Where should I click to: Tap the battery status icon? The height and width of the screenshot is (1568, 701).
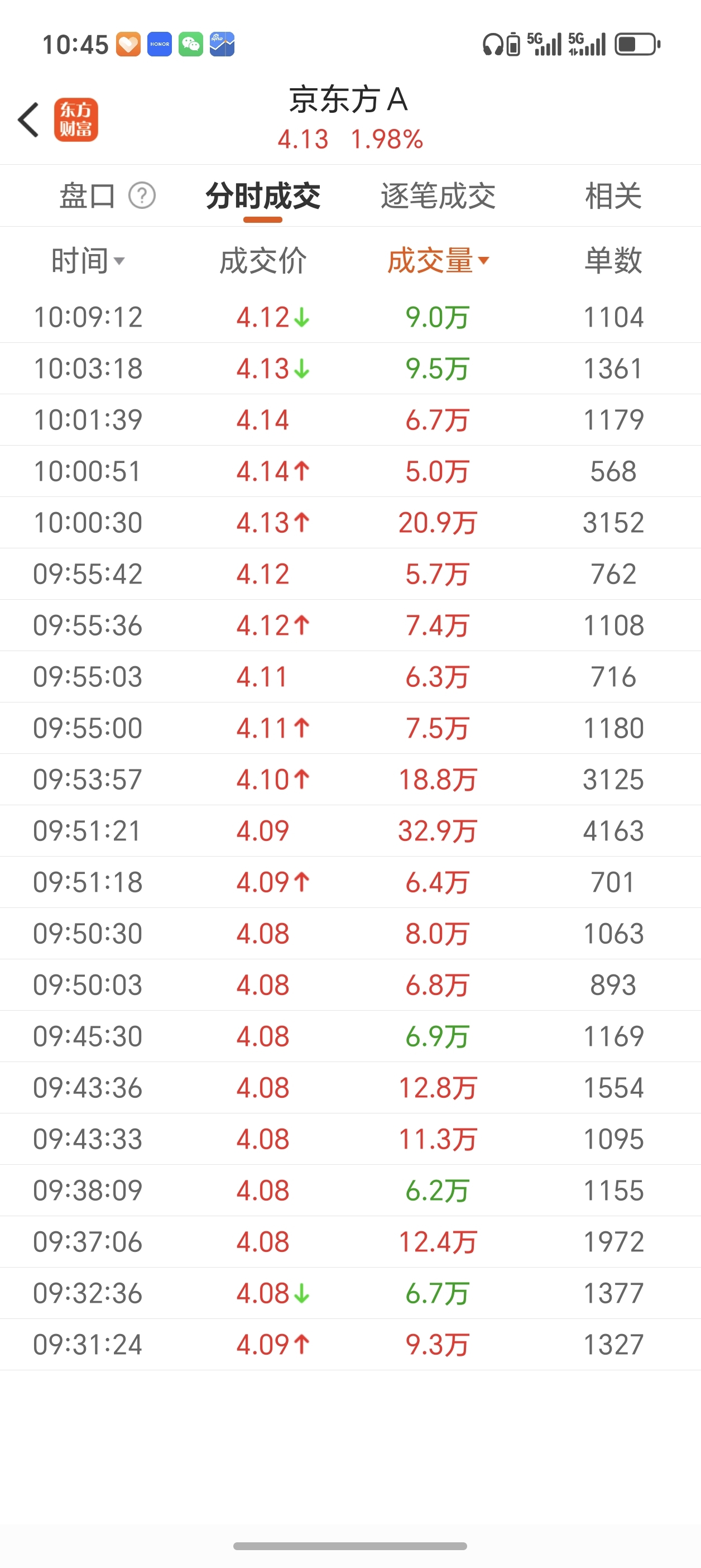pyautogui.click(x=637, y=45)
